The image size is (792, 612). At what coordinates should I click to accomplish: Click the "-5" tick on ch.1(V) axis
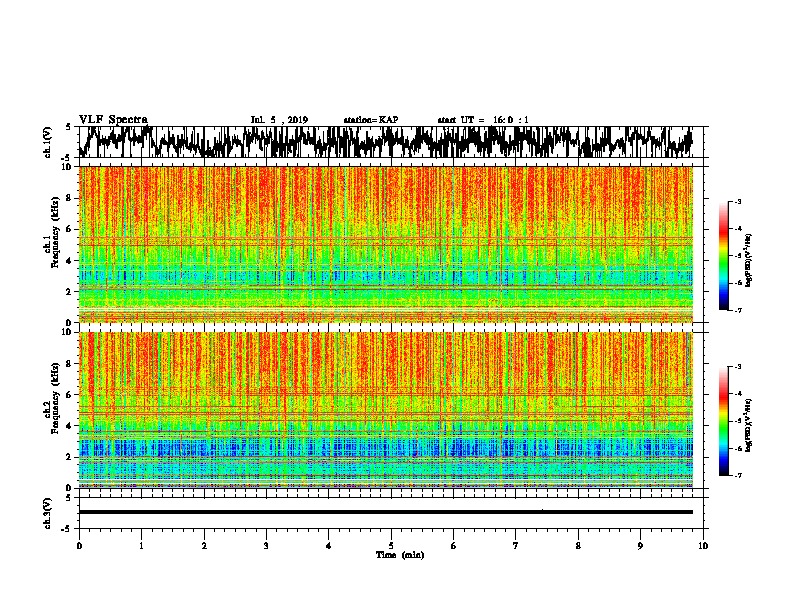pos(67,157)
